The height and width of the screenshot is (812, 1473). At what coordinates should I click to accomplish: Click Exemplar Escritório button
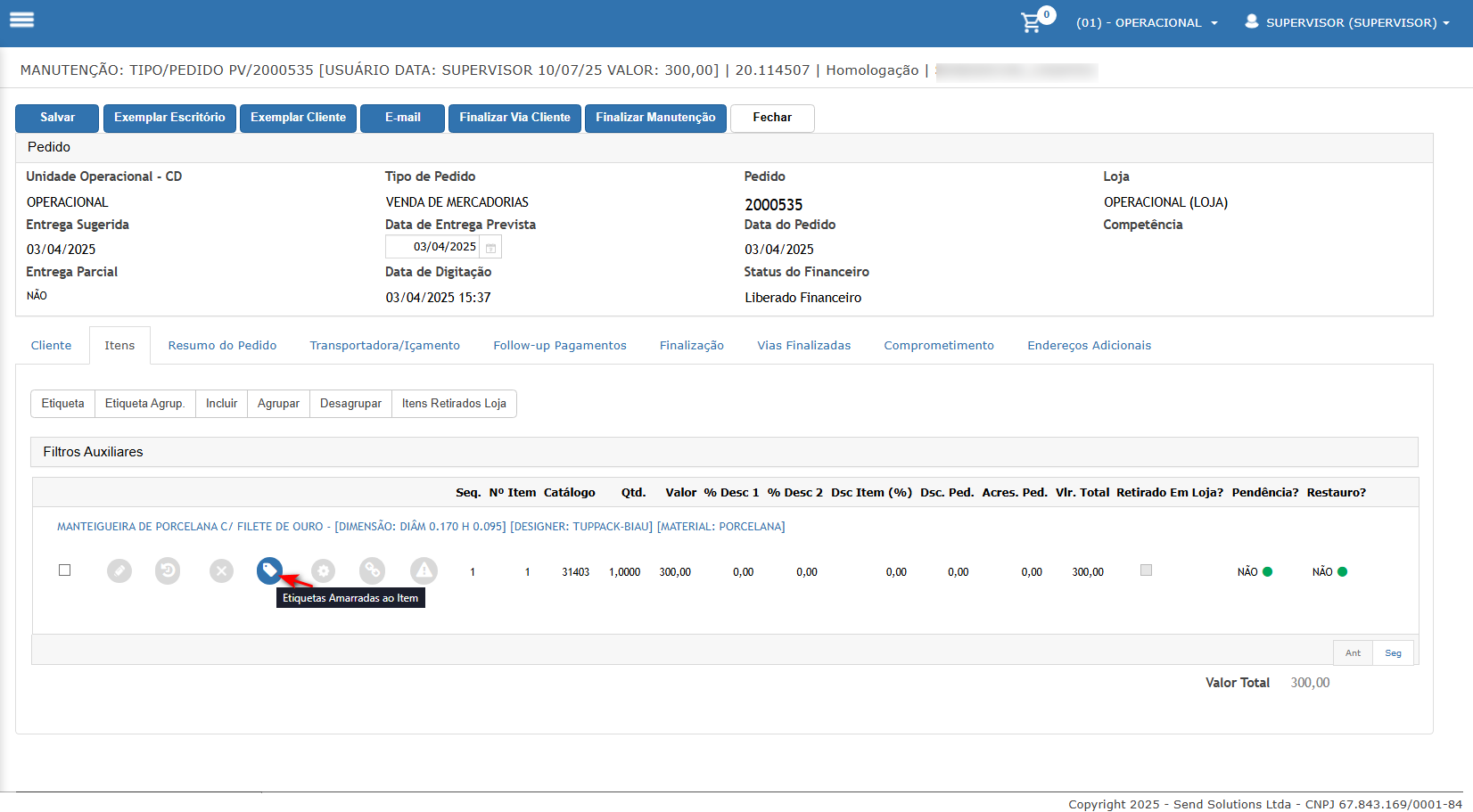pos(169,118)
